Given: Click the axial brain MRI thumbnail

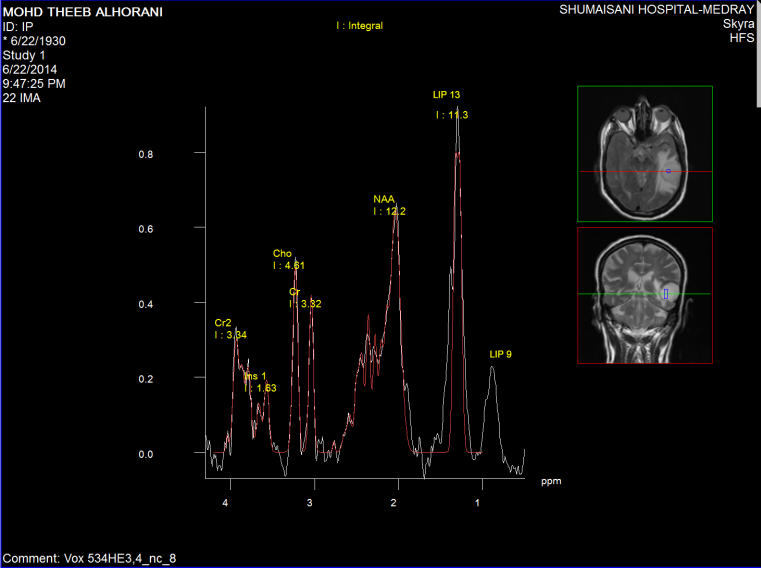Looking at the screenshot, I should 644,153.
